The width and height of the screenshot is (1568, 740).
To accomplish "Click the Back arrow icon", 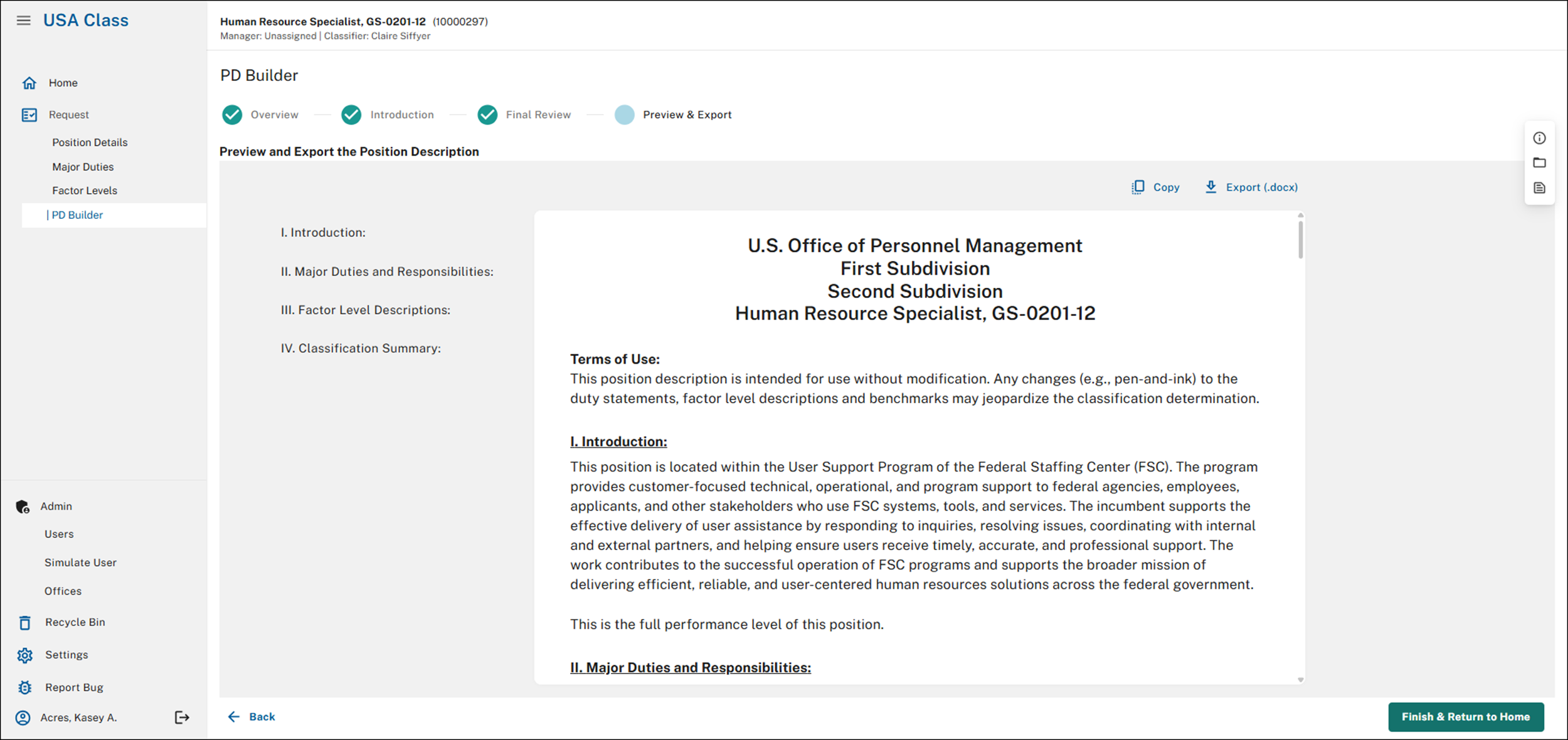I will (x=234, y=717).
